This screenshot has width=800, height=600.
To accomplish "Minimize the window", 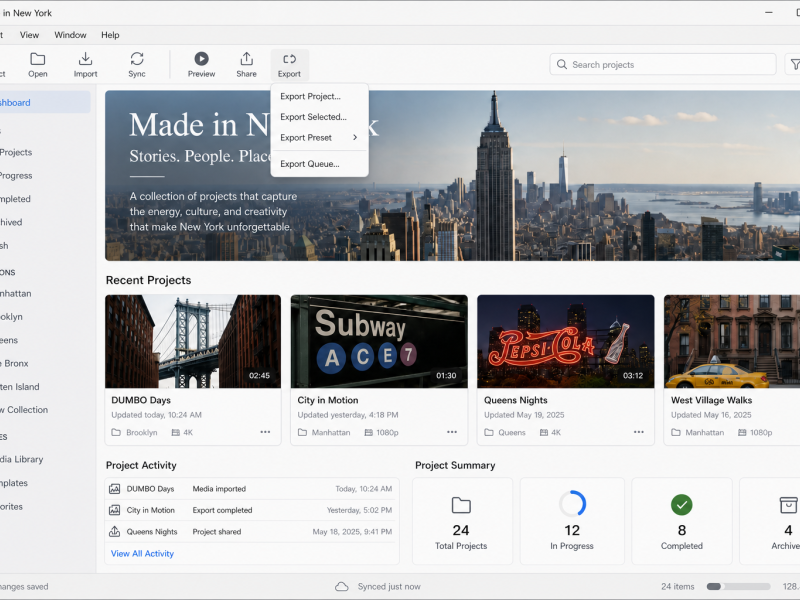I will pos(769,12).
